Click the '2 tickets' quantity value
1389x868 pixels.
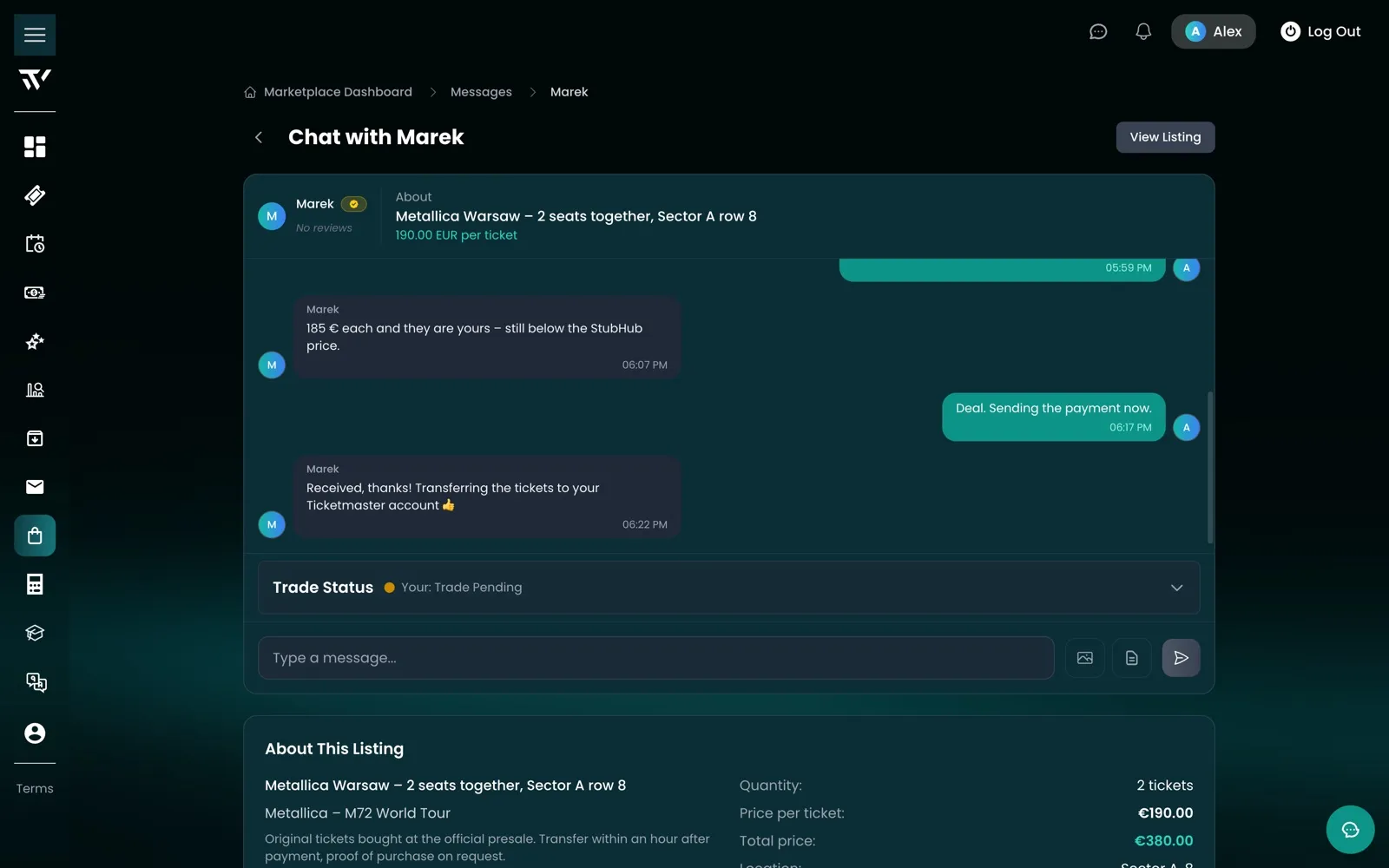[x=1165, y=786]
